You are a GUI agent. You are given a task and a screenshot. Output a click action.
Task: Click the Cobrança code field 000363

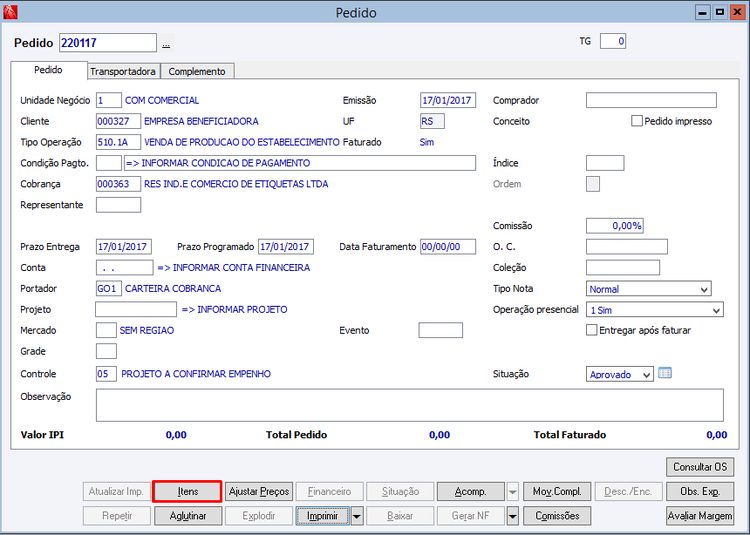point(118,184)
